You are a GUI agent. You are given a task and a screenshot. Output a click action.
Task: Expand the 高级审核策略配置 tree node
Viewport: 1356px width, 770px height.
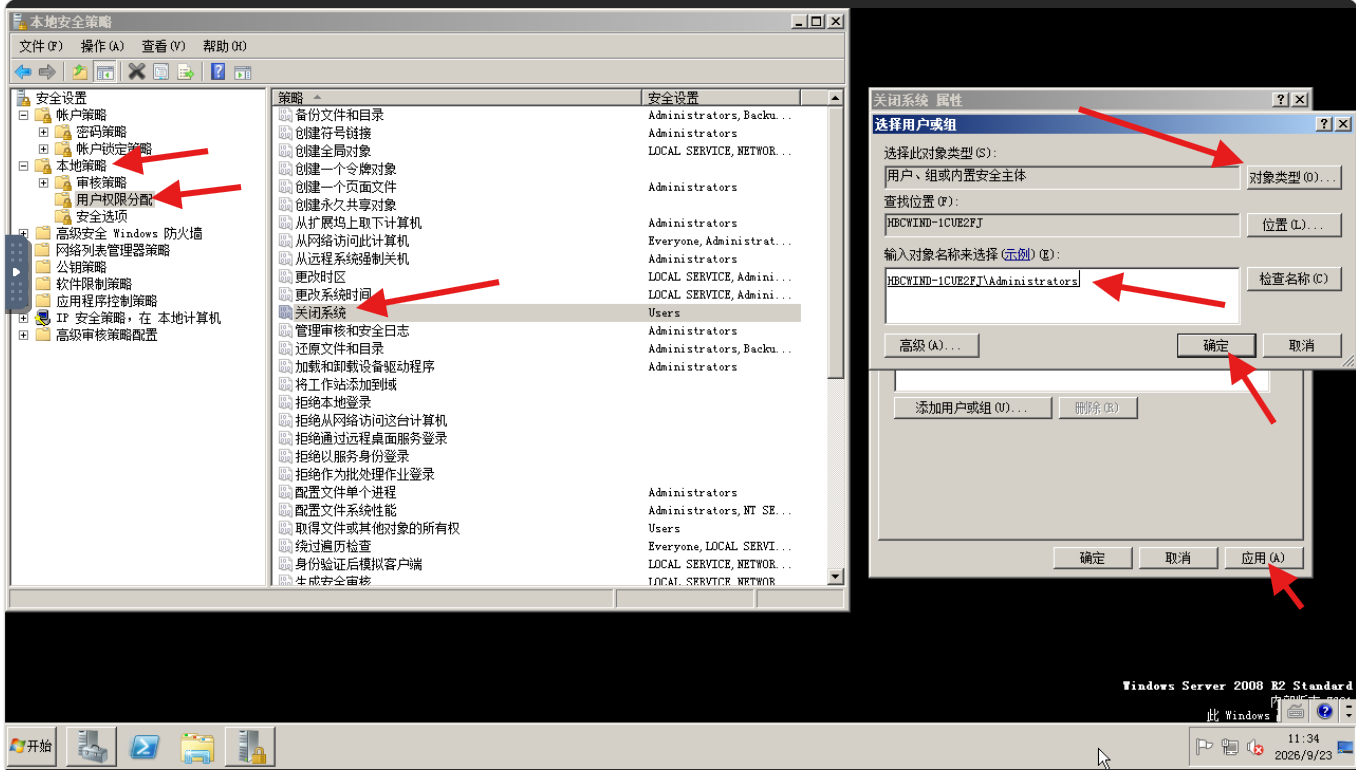click(x=23, y=335)
